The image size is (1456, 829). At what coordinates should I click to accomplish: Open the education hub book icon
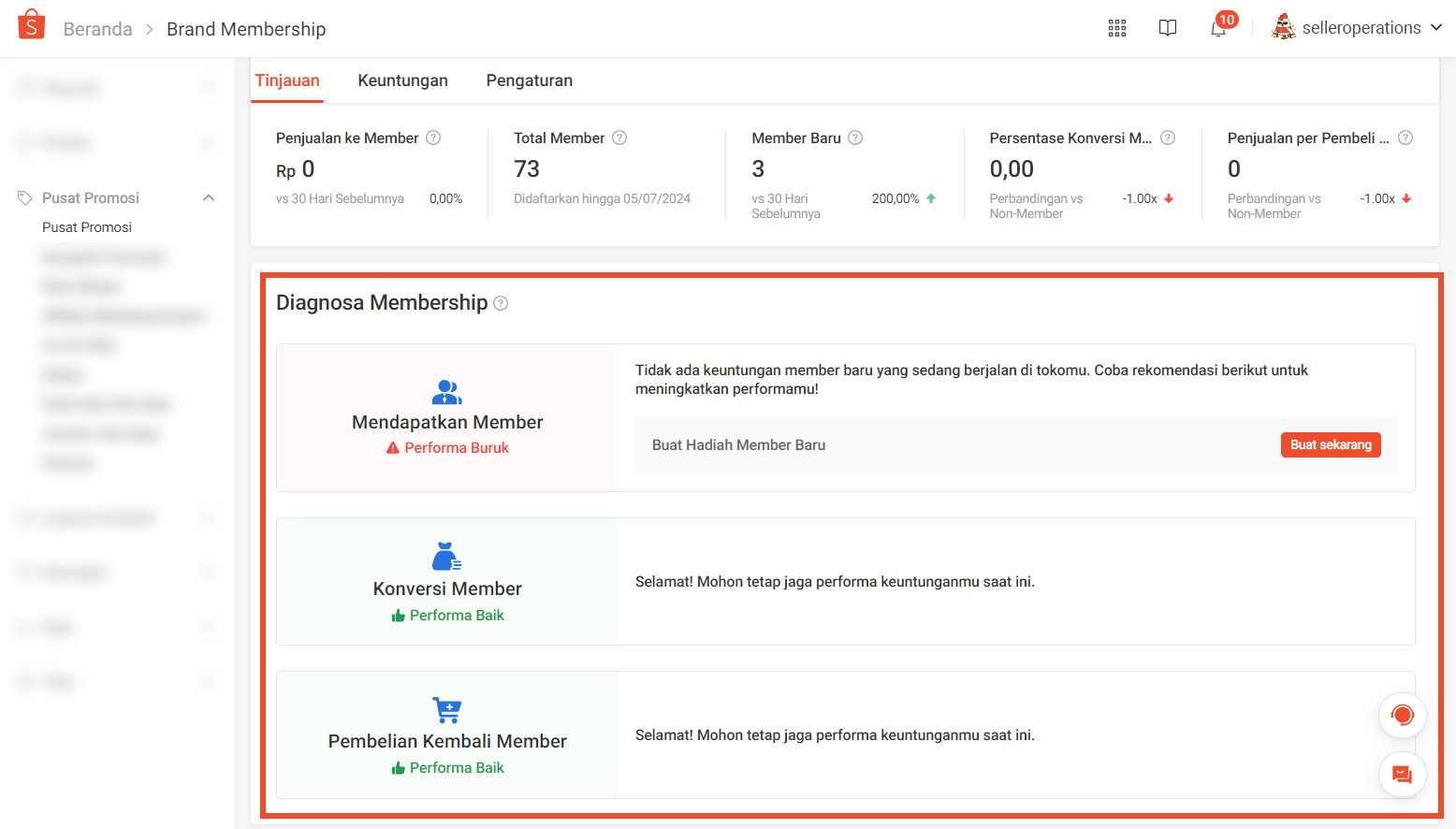(1167, 28)
